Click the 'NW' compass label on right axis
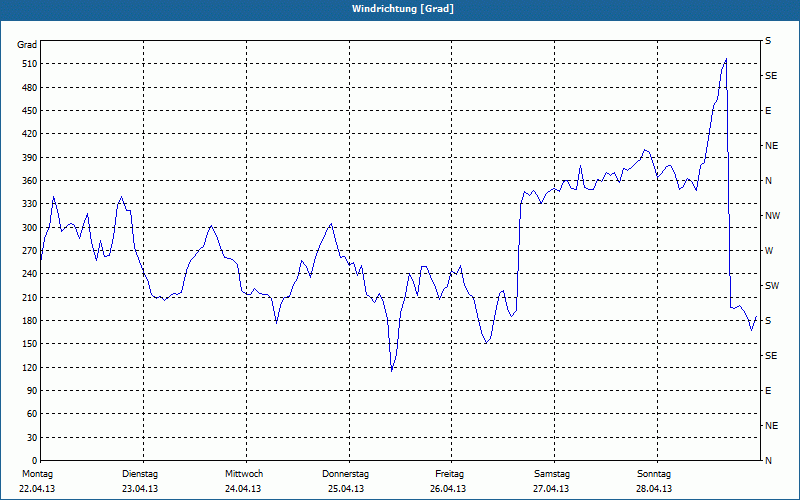This screenshot has width=800, height=500. pos(772,216)
